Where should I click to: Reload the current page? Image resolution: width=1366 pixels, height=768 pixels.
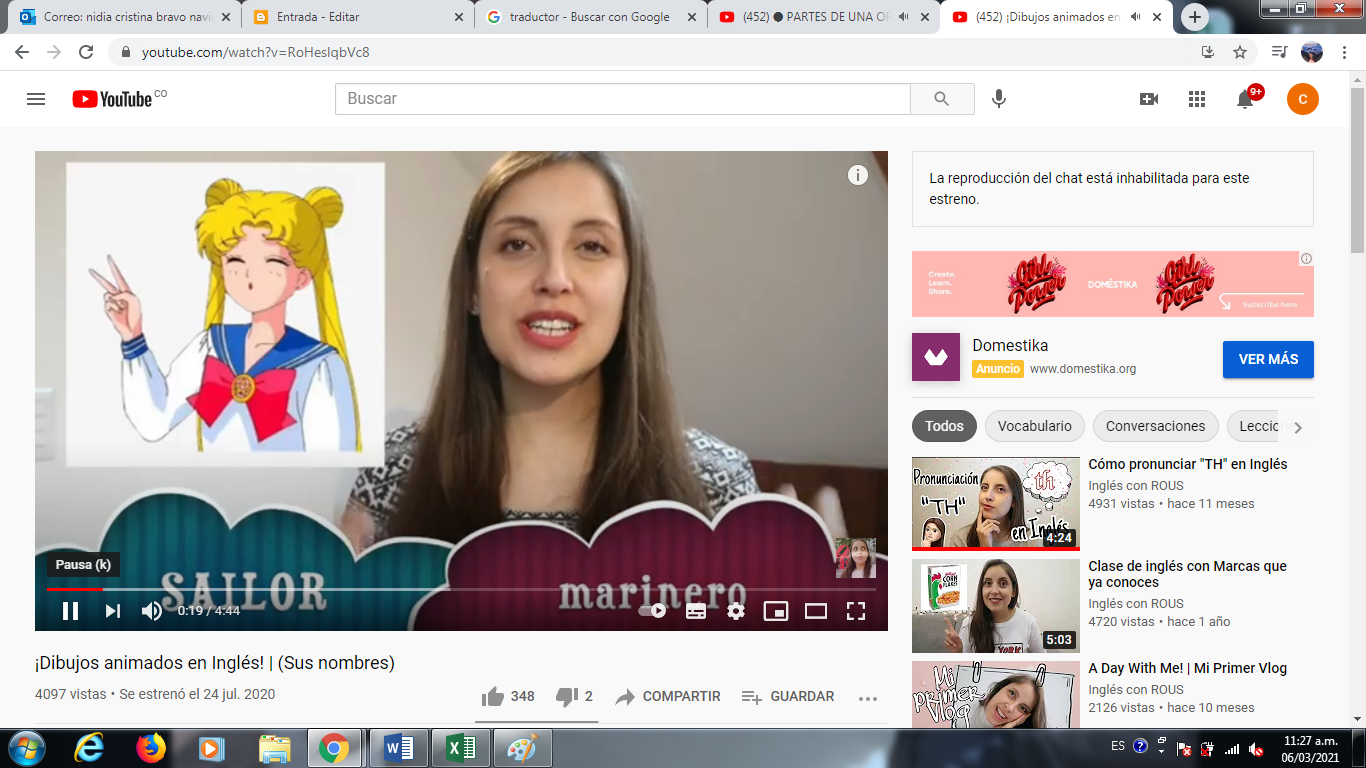click(86, 52)
